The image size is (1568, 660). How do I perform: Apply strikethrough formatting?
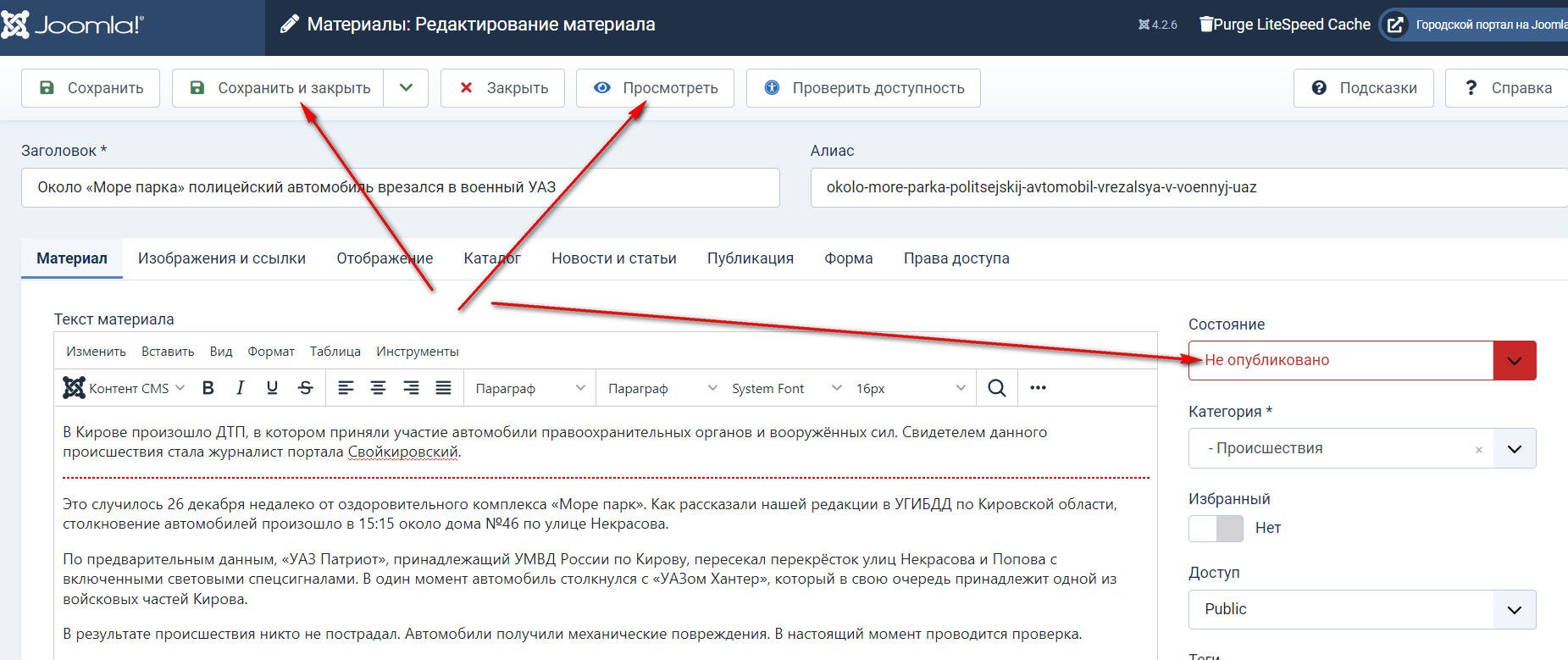click(305, 388)
